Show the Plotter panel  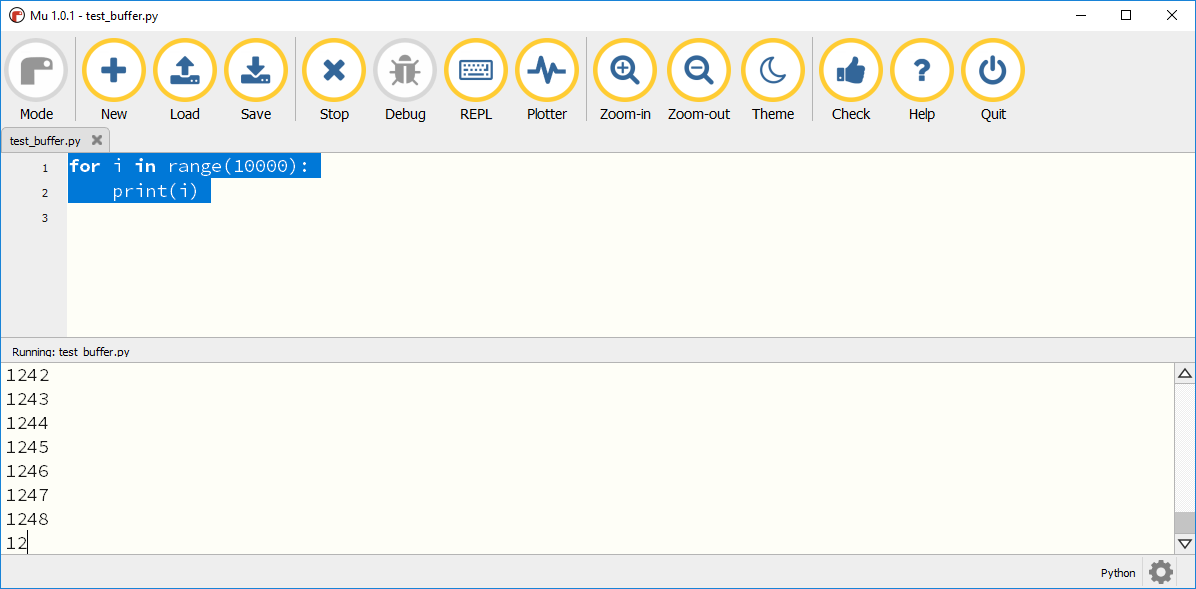[x=547, y=80]
